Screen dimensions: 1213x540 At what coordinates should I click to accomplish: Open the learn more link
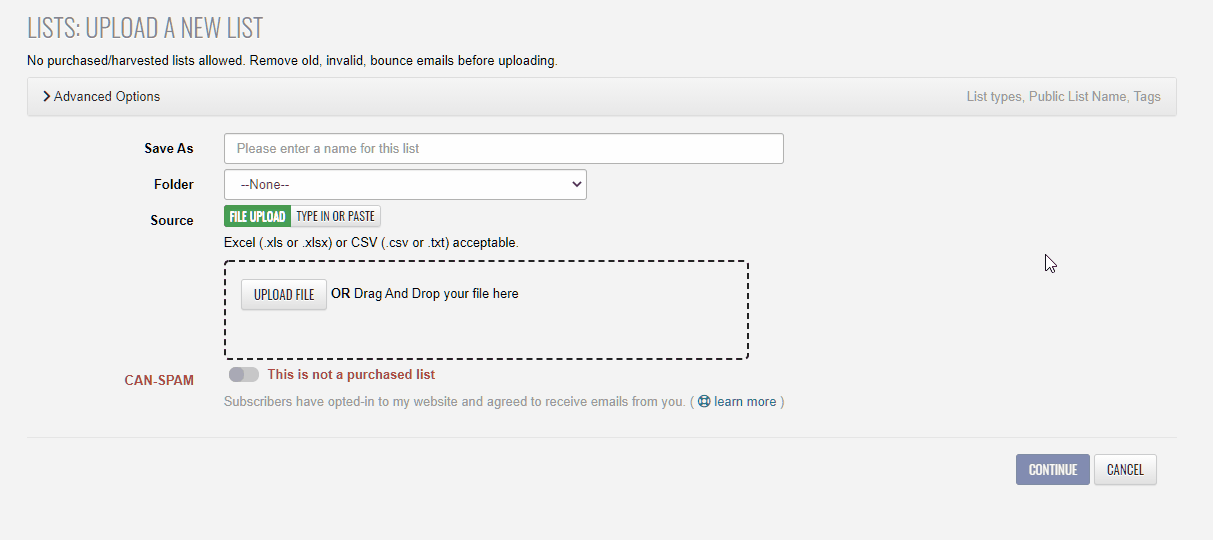click(x=745, y=402)
